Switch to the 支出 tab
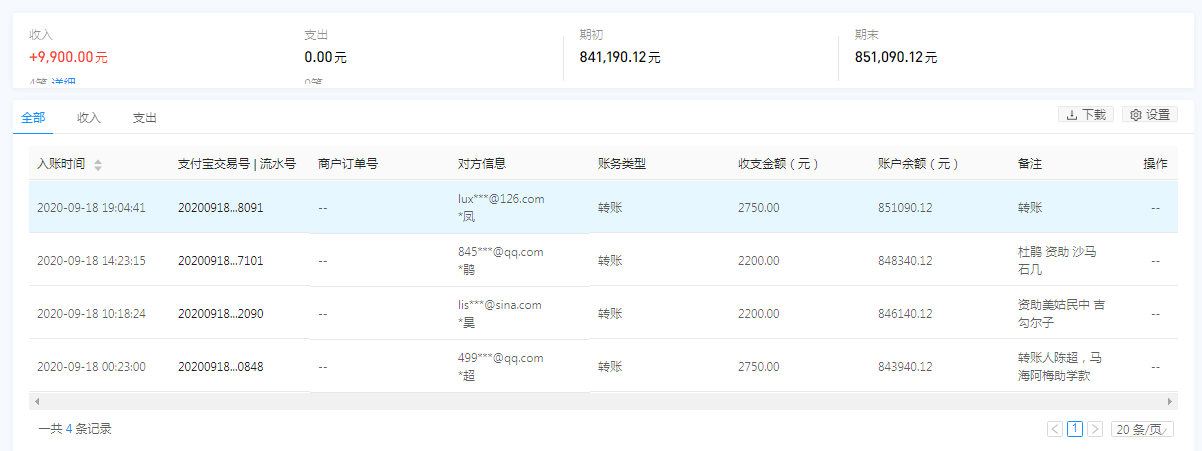Viewport: 1202px width, 451px height. [x=145, y=118]
